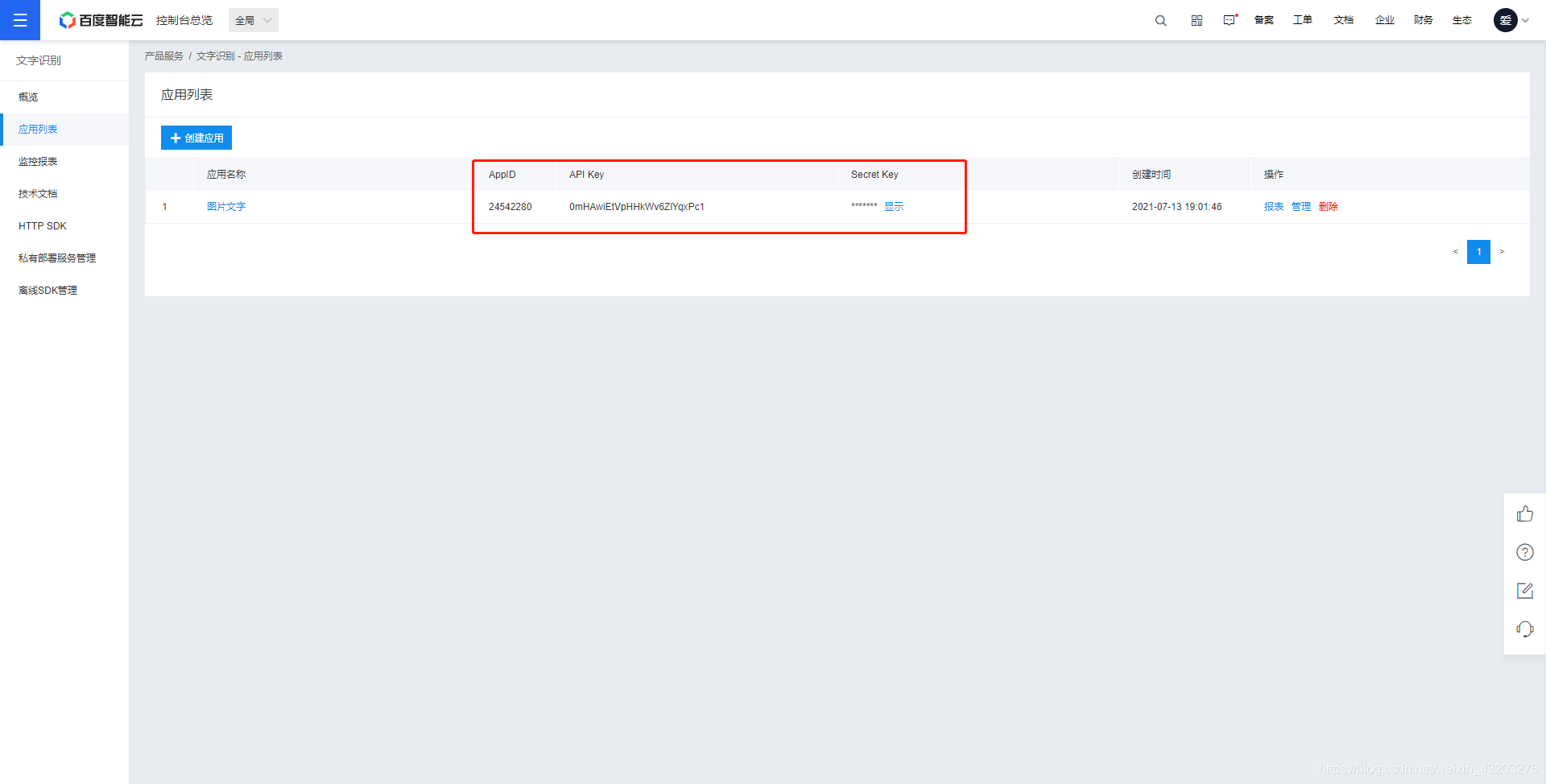
Task: Go to the previous page arrow
Action: coord(1455,252)
